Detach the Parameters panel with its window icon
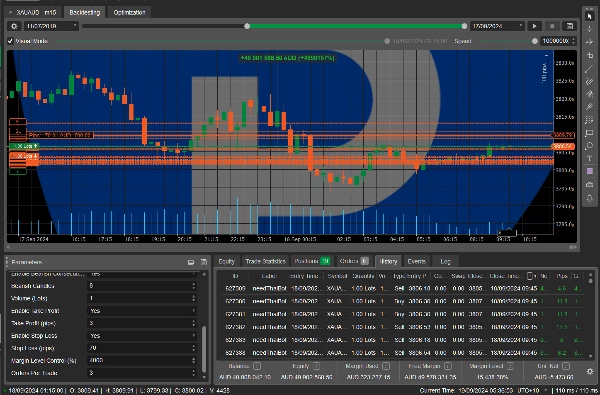This screenshot has width=600, height=395. (191, 262)
